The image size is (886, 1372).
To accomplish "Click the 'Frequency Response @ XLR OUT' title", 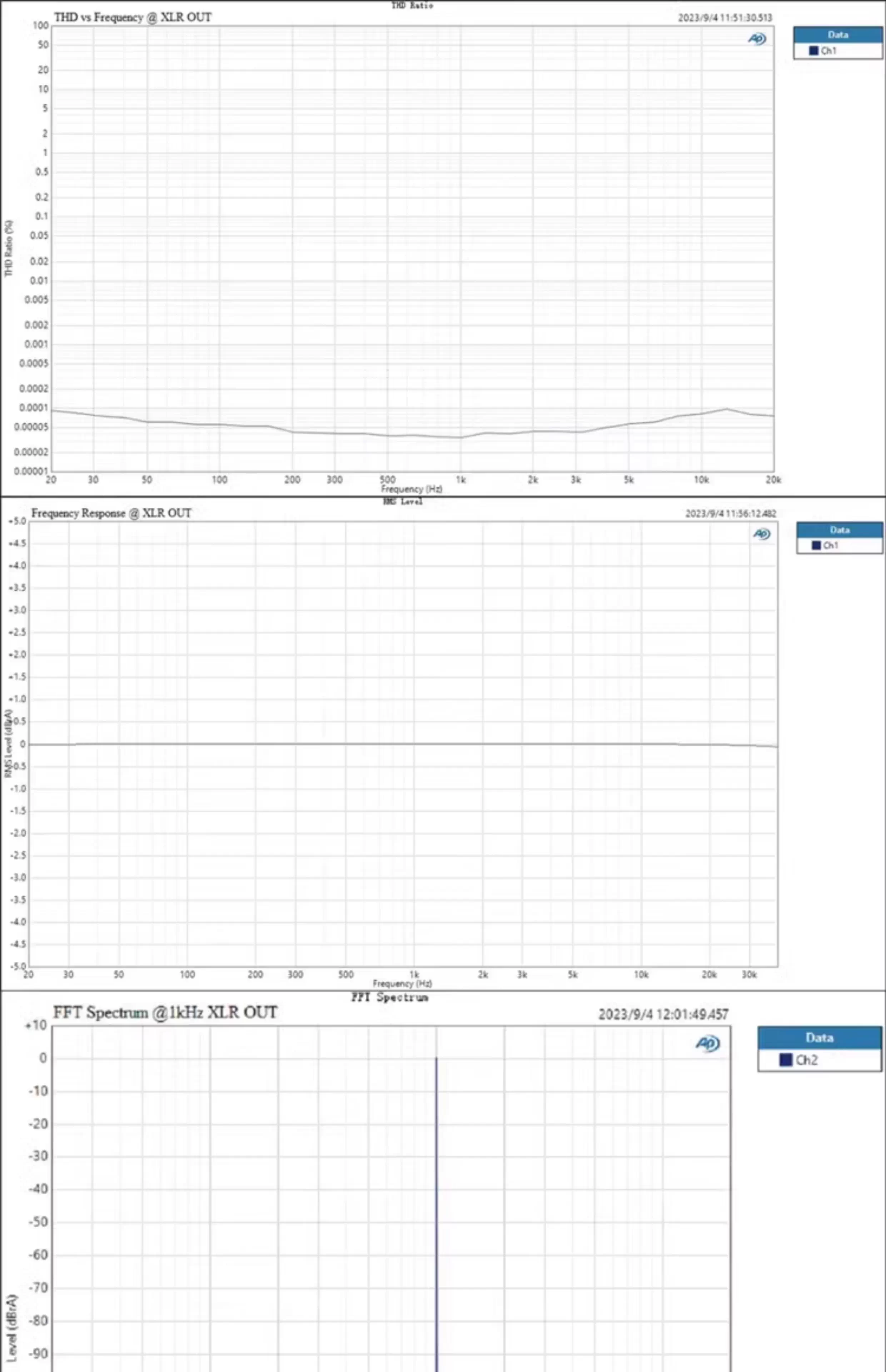I will (x=111, y=513).
